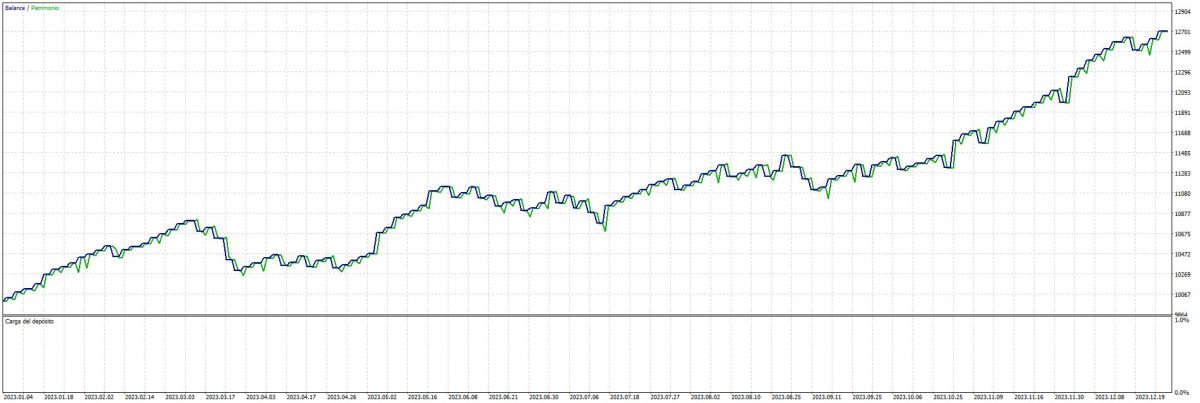Click the blue Balance legend label
1200x403 pixels.
coord(14,8)
